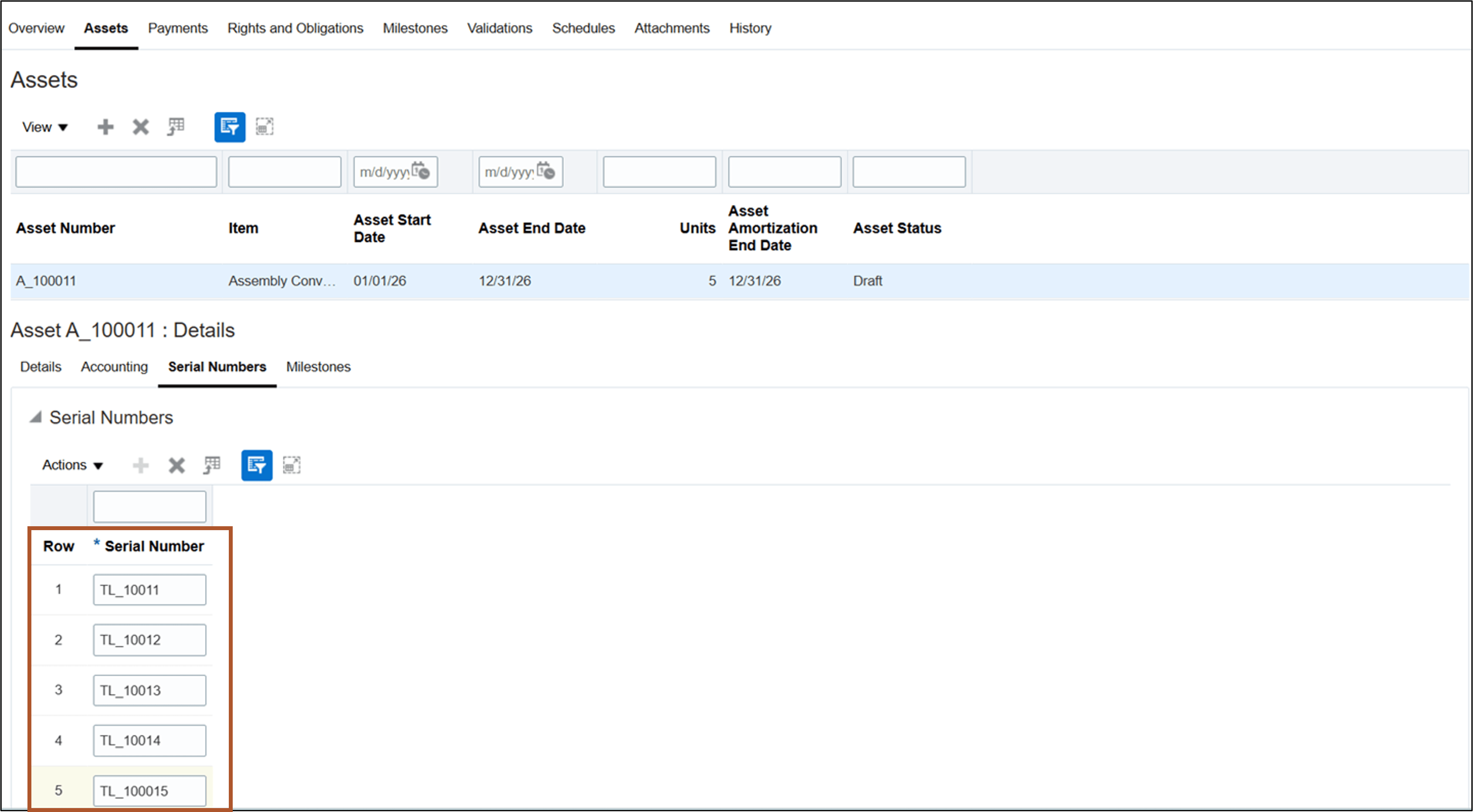Delete the selected serial number row
The image size is (1473, 812).
point(176,465)
